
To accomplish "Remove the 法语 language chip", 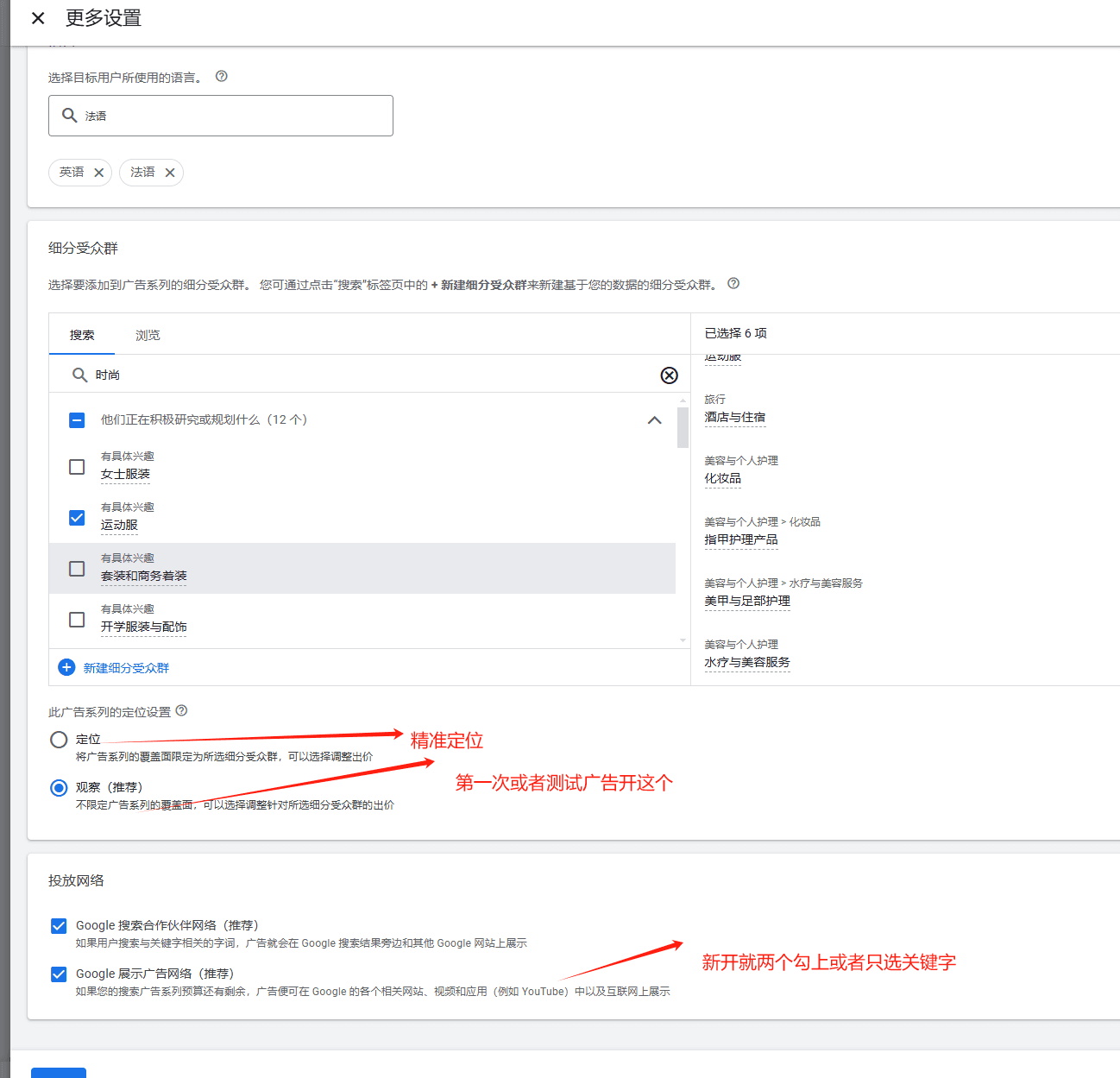I will [170, 173].
